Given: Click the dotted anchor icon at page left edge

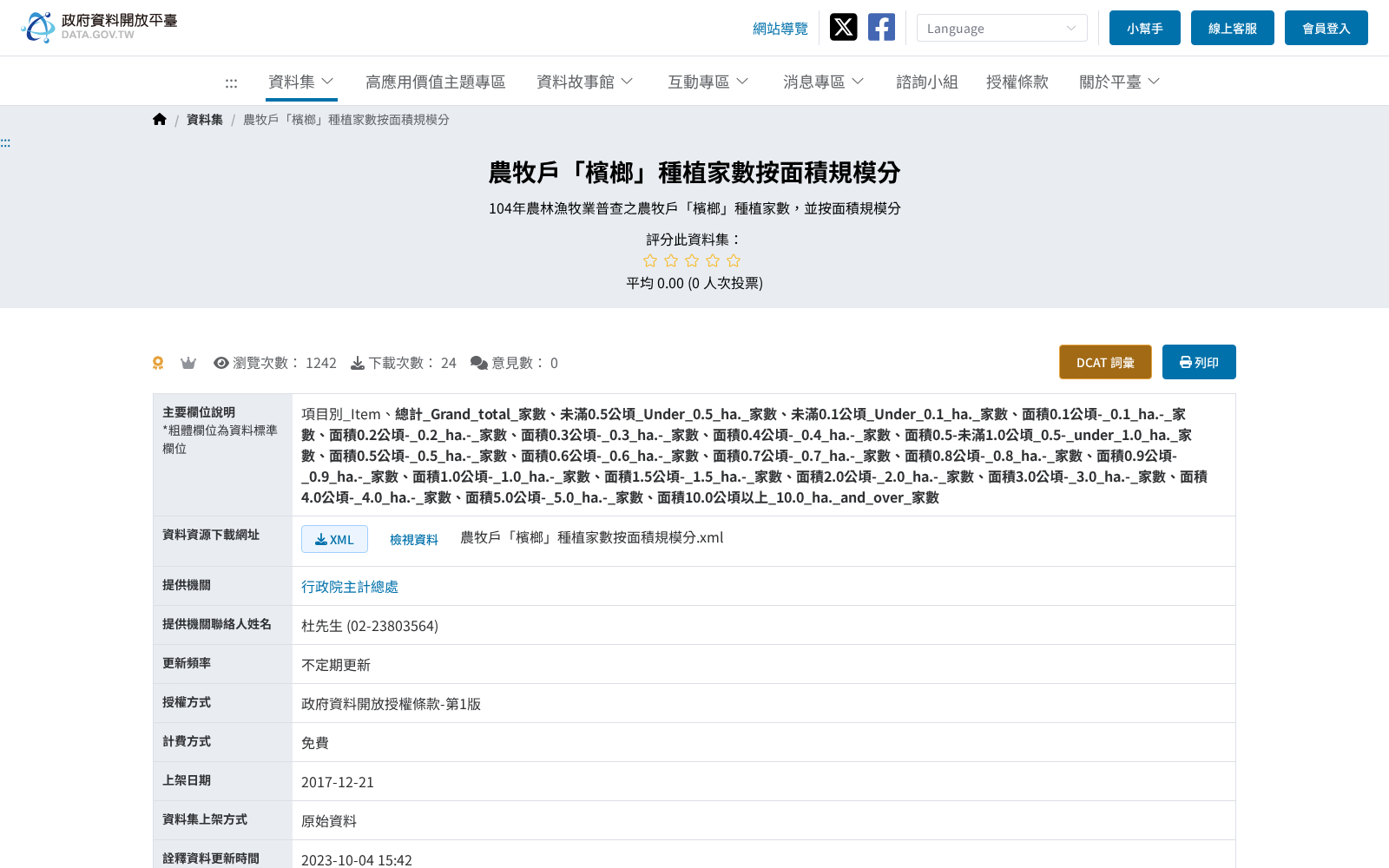Looking at the screenshot, I should pos(5,142).
